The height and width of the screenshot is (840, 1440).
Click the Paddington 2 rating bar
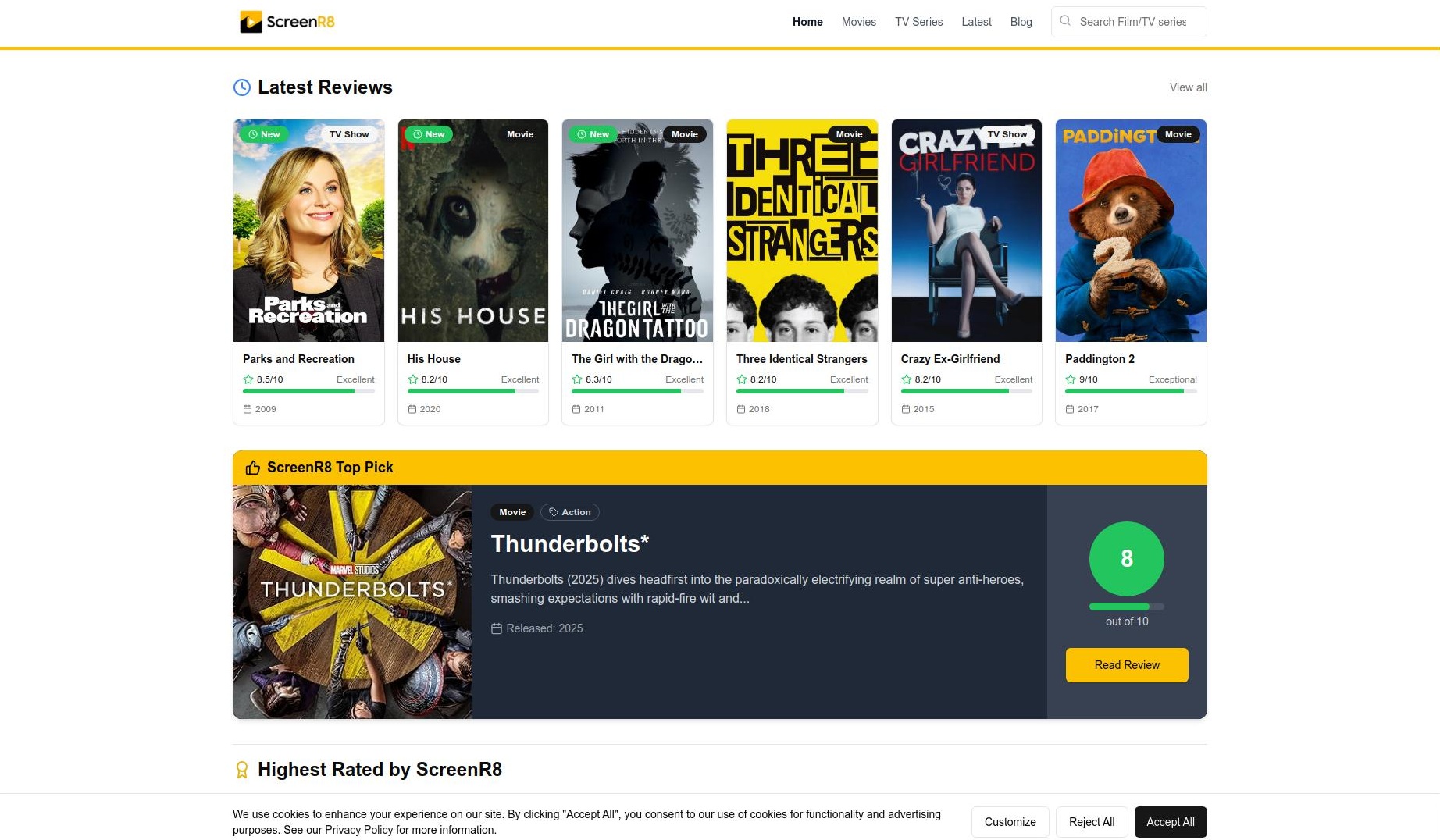pos(1131,391)
